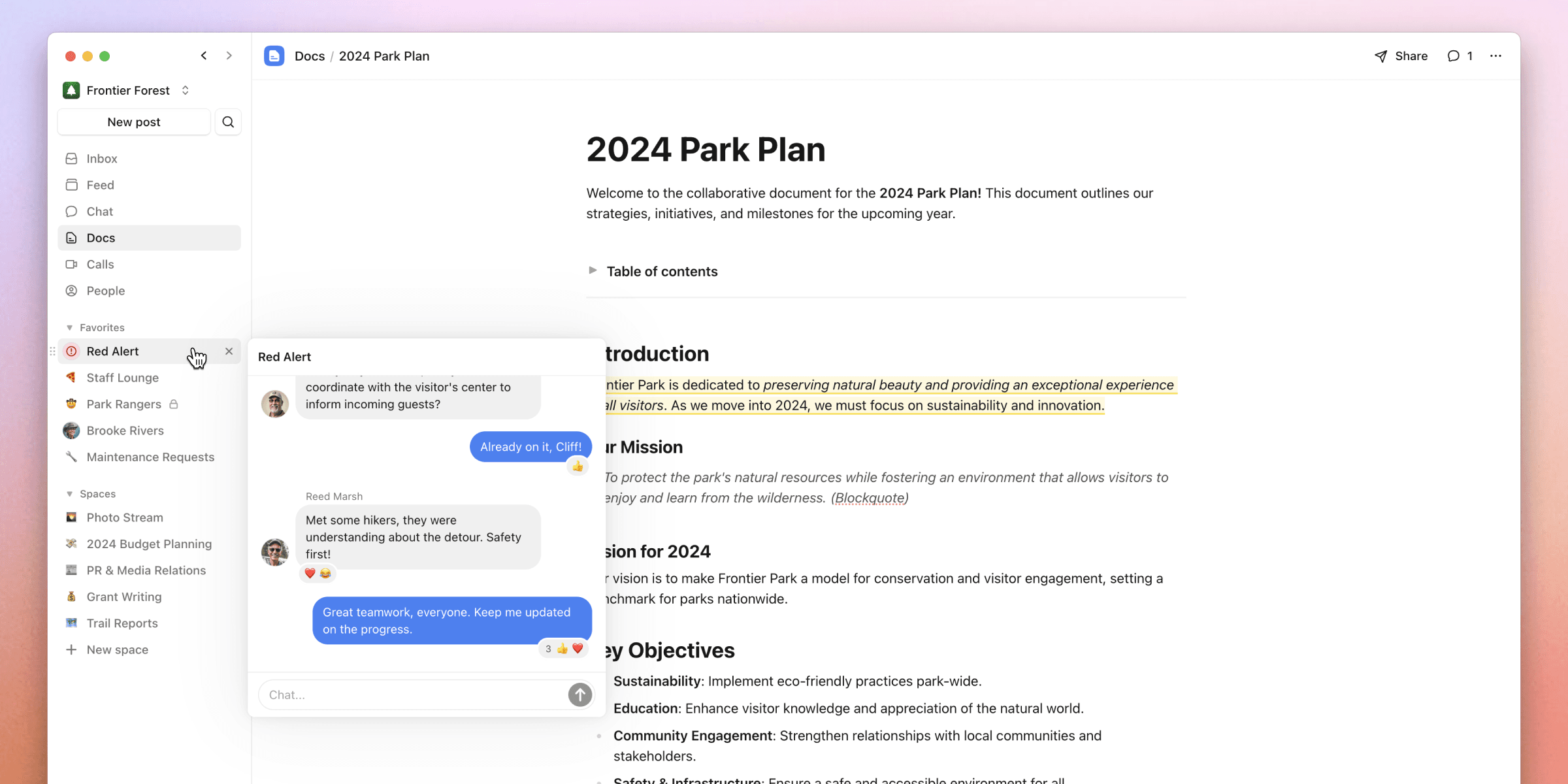Screen dimensions: 1568x784
Task: Close the Red Alert chat popup
Action: [x=228, y=351]
